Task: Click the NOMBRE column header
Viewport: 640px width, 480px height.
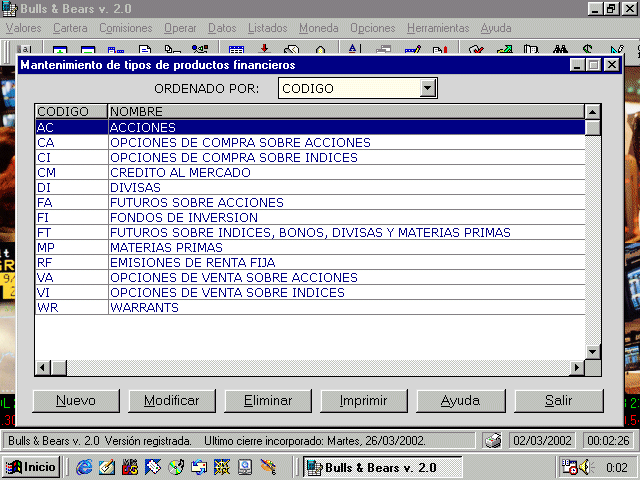Action: pos(347,111)
